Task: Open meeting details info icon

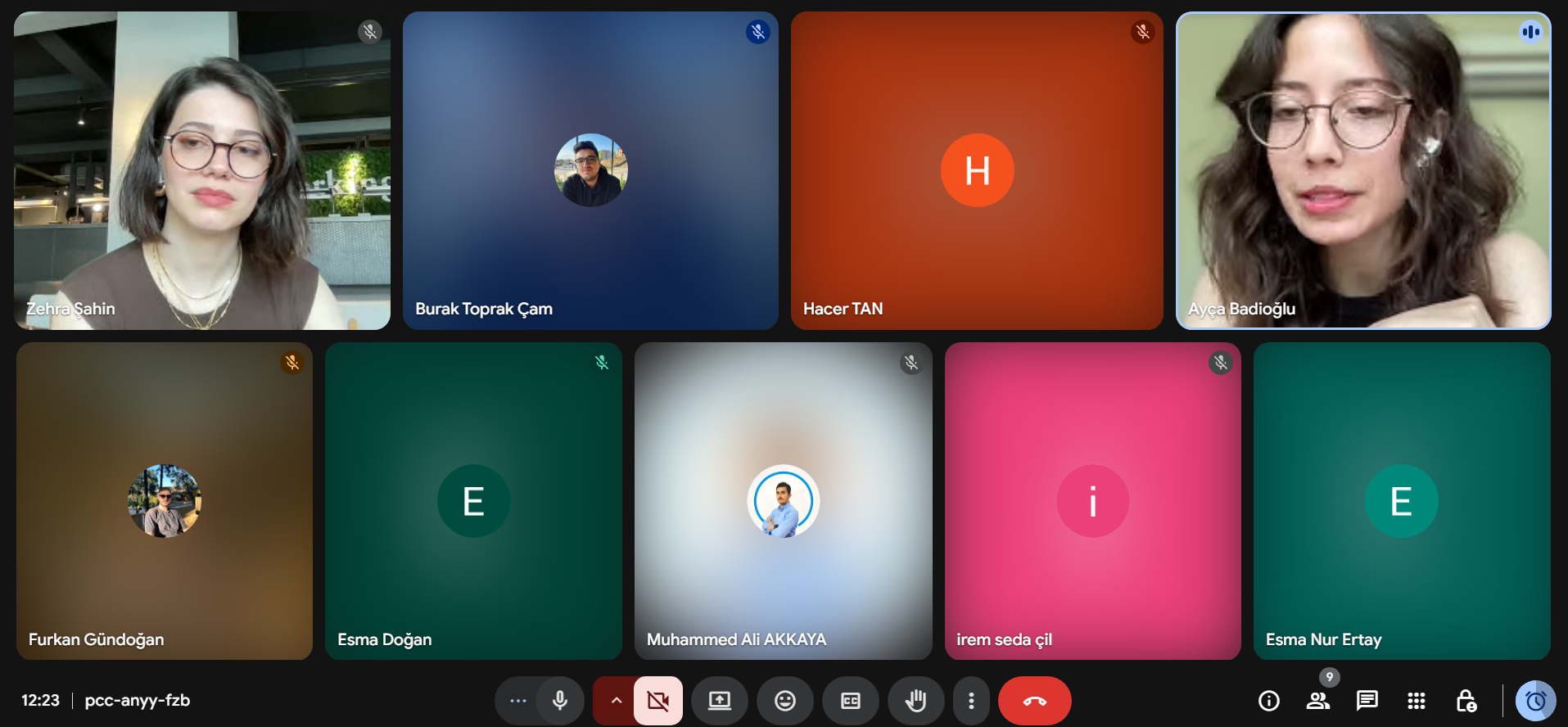Action: pos(1268,701)
